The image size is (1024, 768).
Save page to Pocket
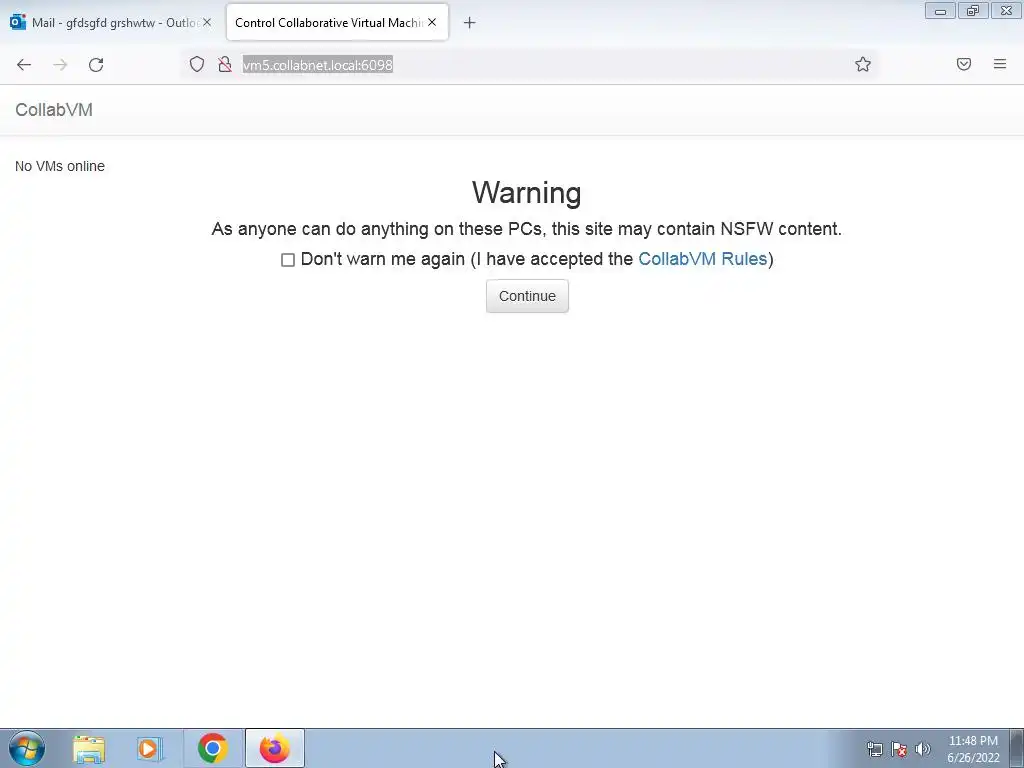(x=964, y=64)
